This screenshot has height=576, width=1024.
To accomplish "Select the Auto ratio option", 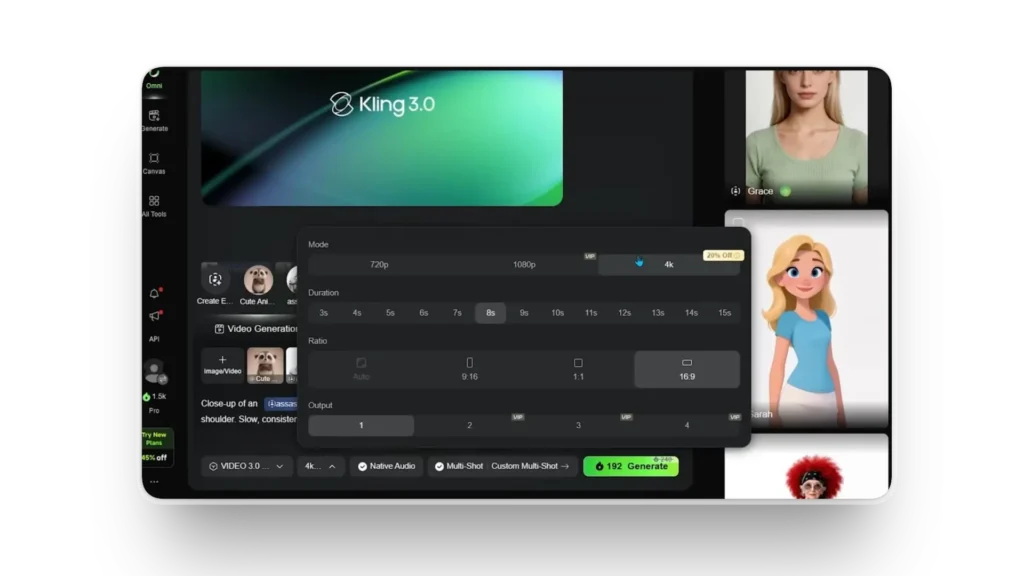I will click(x=361, y=369).
